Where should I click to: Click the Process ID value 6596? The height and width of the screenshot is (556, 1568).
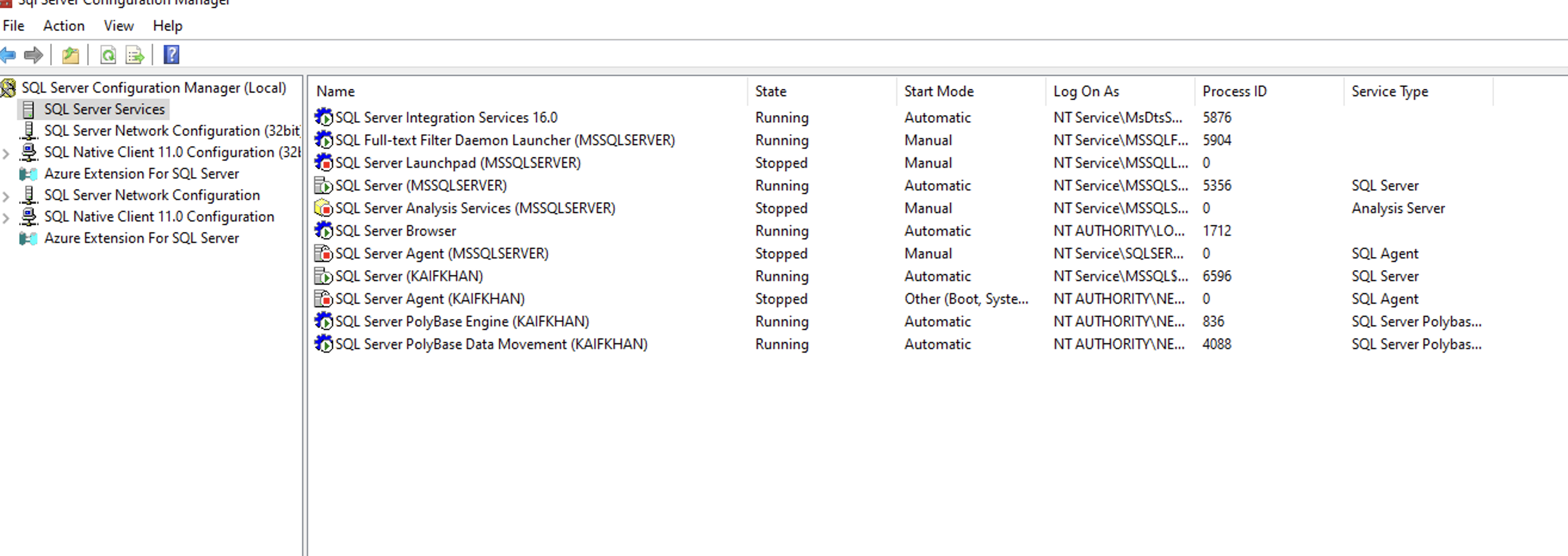(x=1217, y=276)
